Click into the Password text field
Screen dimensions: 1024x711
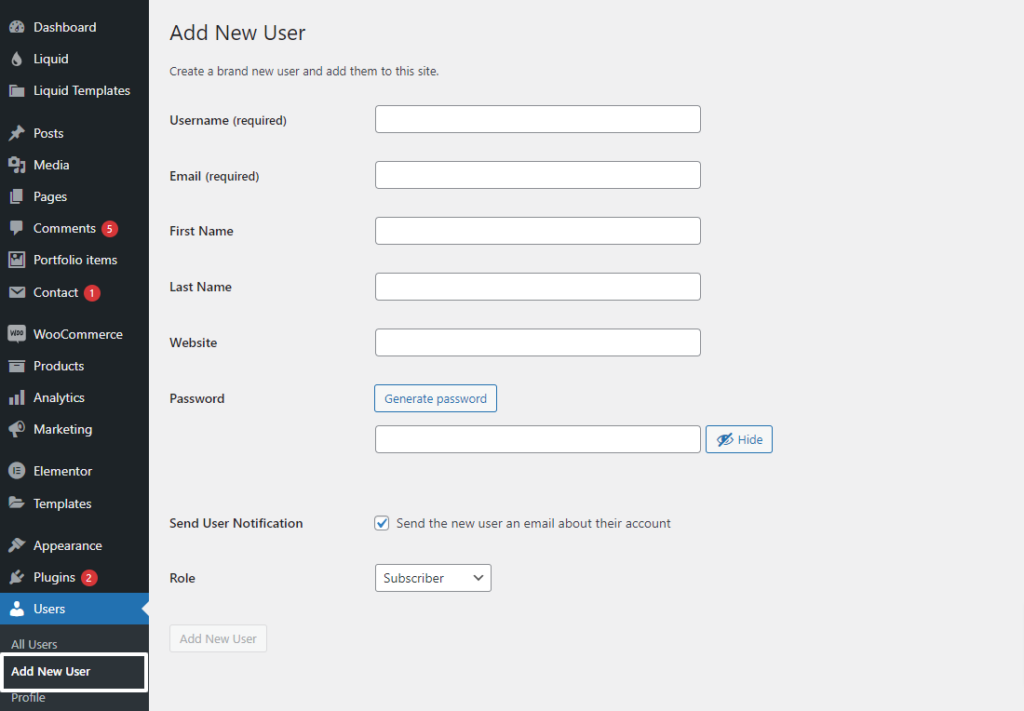537,439
